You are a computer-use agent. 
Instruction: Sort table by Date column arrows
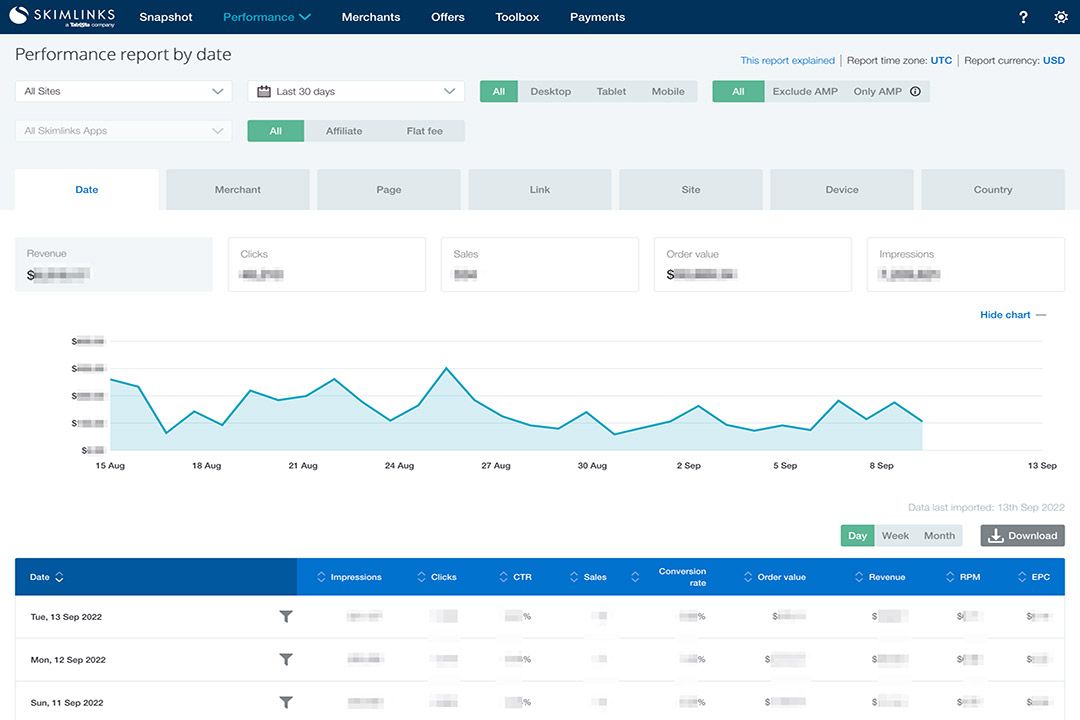(59, 577)
